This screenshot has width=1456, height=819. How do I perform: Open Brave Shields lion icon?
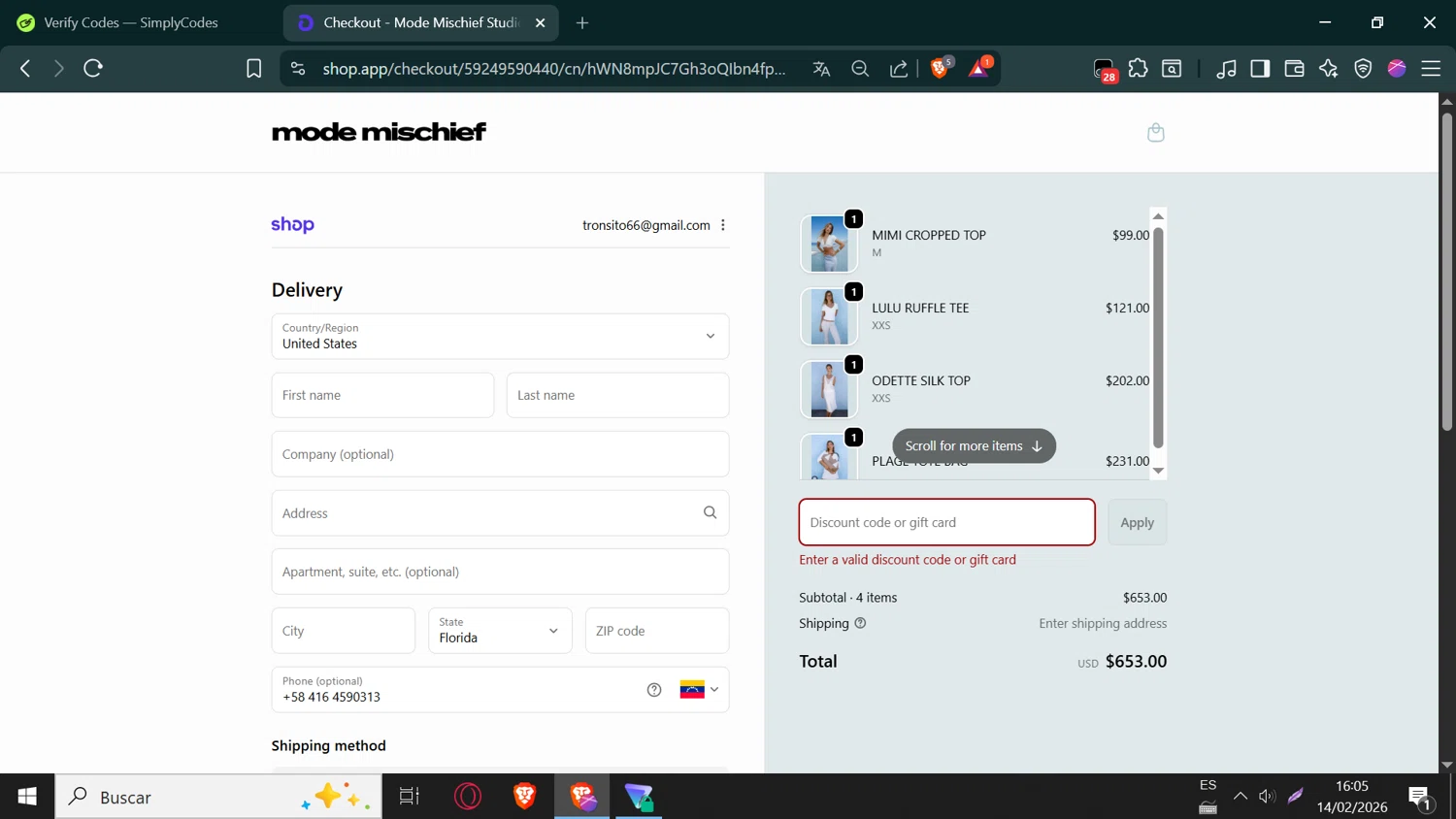tap(941, 67)
